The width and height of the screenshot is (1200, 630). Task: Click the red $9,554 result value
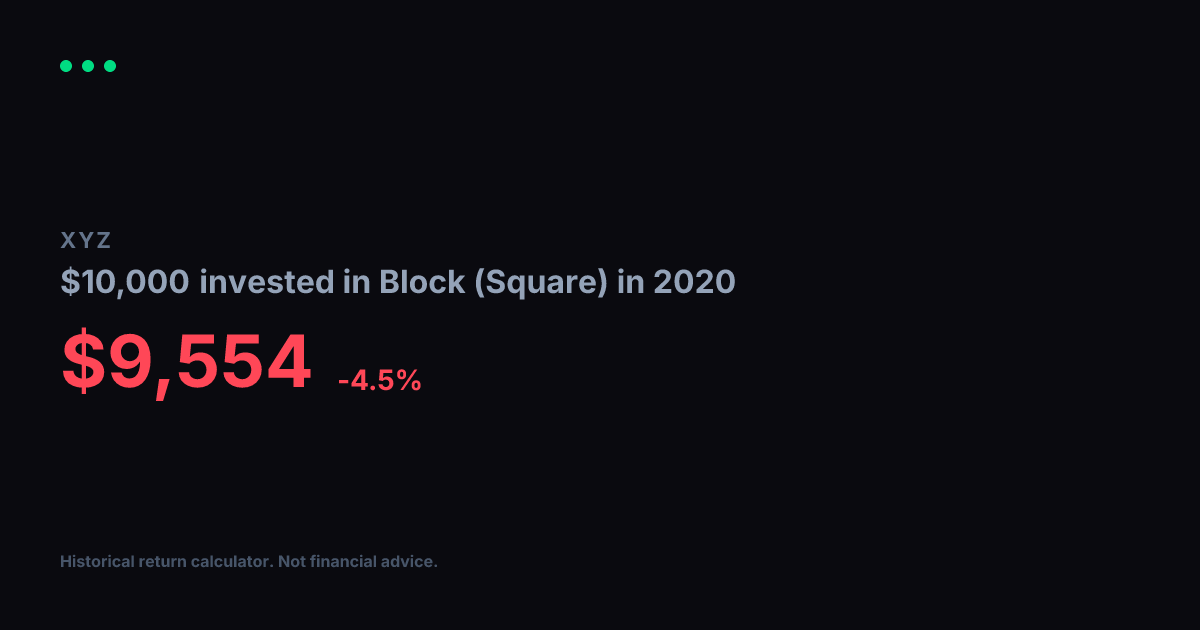[x=186, y=364]
